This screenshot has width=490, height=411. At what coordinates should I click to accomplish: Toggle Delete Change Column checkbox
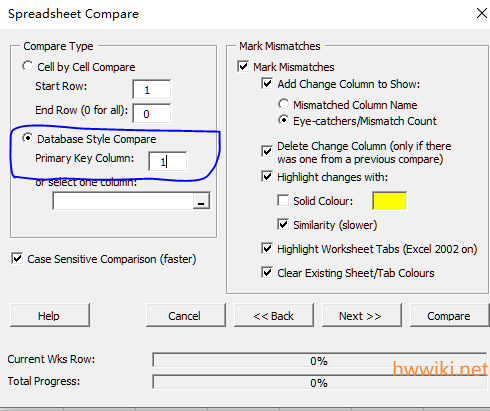(x=267, y=152)
